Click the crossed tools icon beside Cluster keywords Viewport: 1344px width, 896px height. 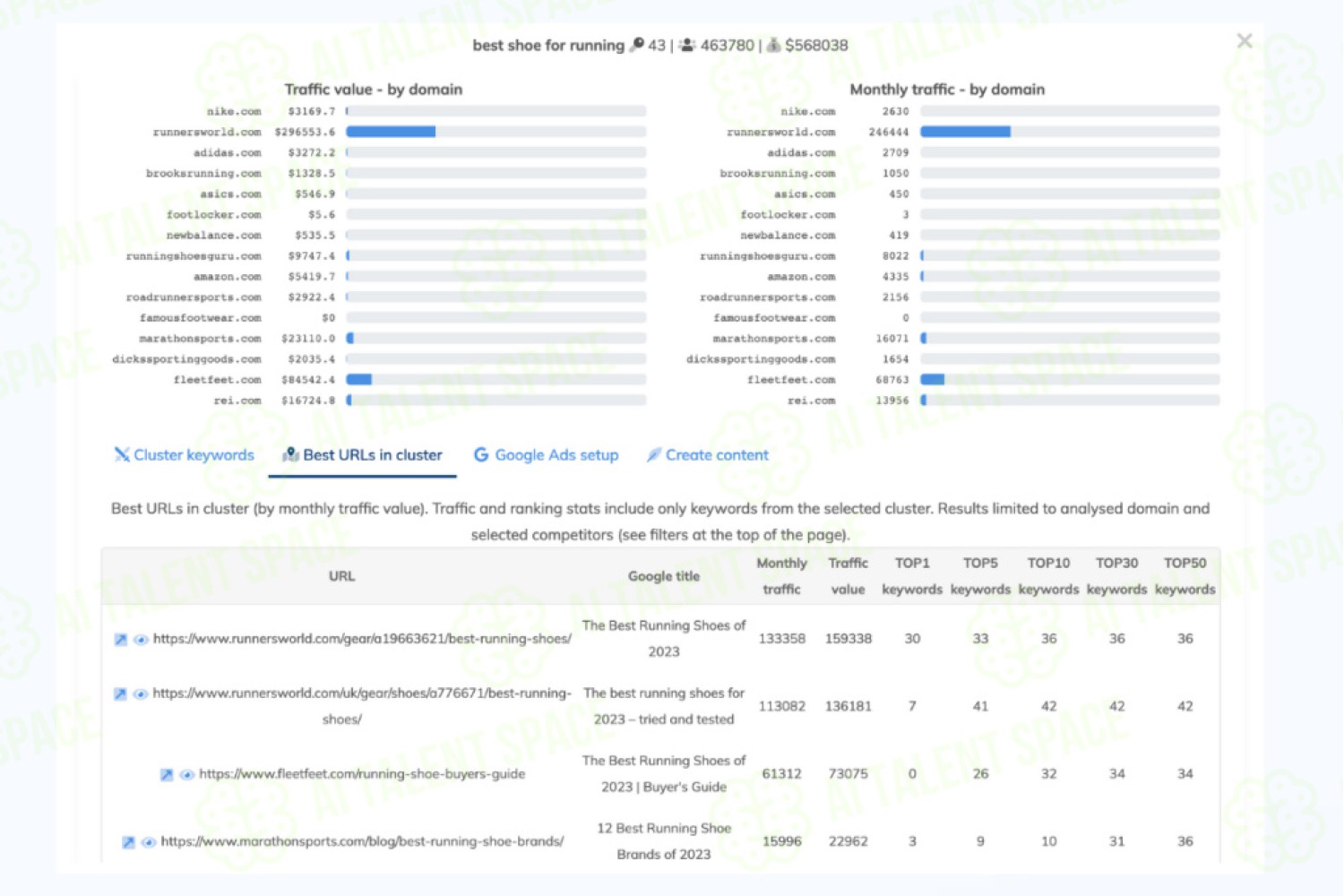122,455
